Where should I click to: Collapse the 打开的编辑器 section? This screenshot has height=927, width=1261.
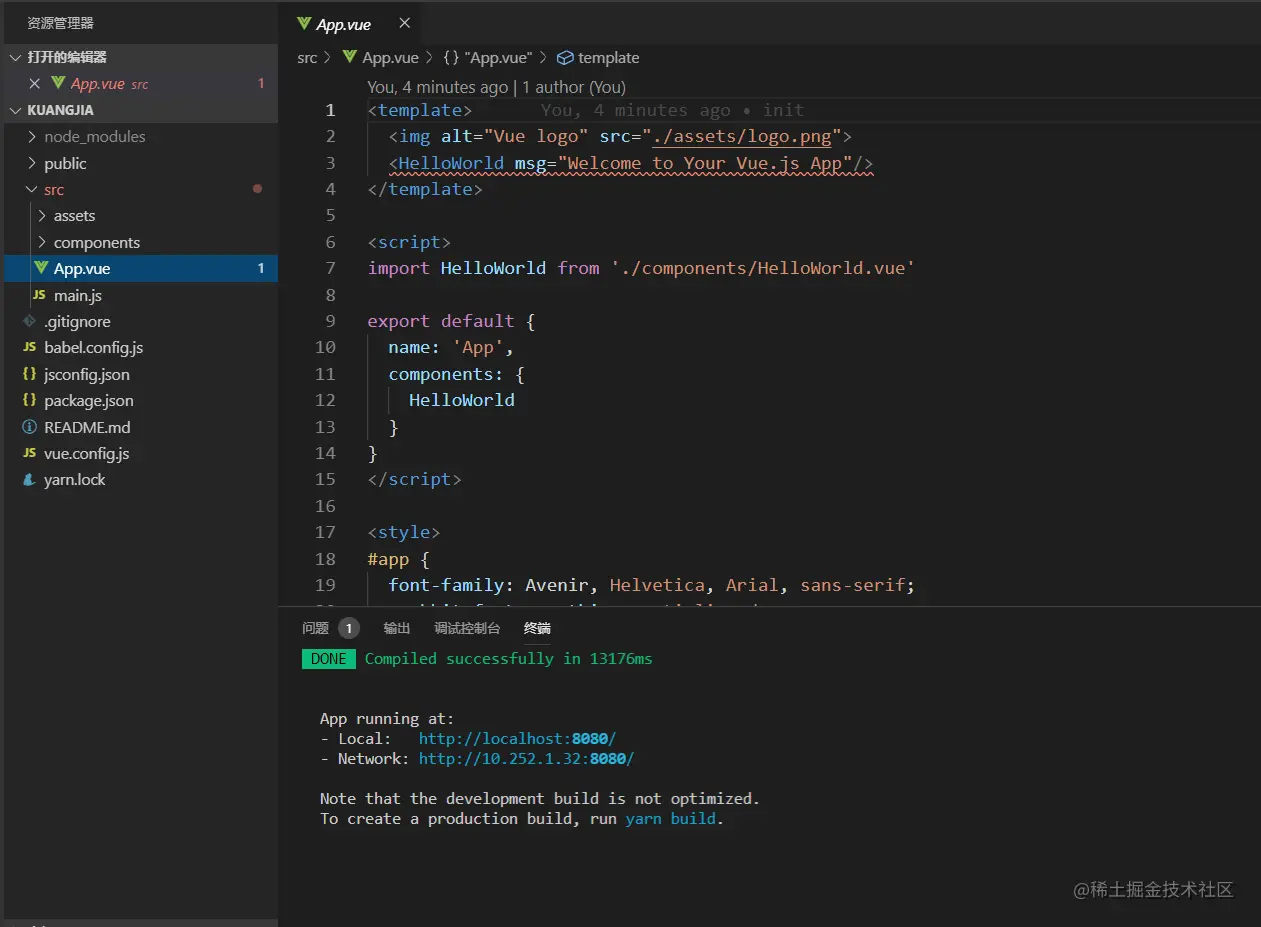139,58
